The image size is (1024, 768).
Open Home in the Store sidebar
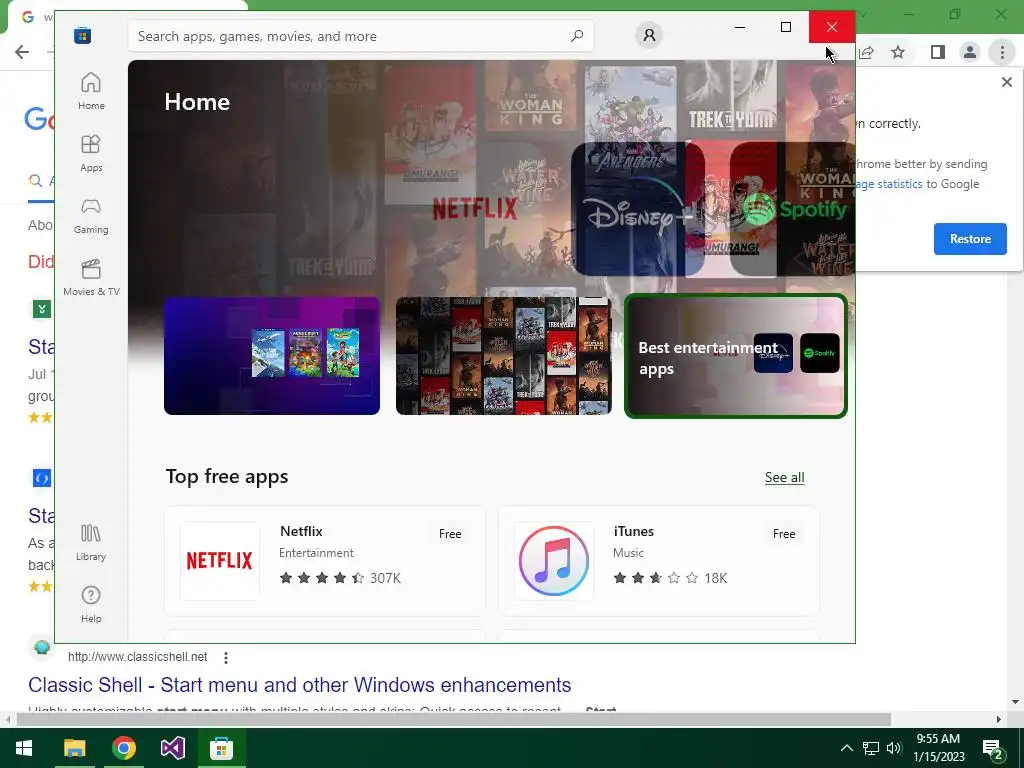click(x=91, y=91)
